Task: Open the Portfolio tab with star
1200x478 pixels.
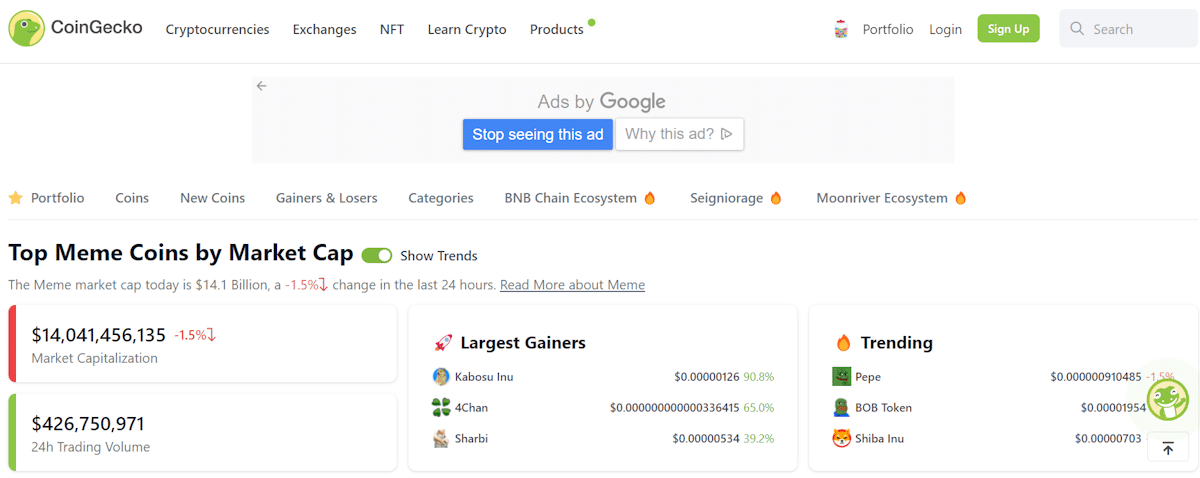Action: [x=46, y=198]
